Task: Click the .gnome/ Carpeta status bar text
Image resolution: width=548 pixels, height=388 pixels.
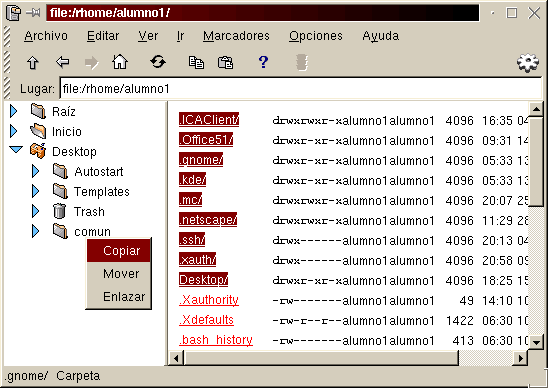Action: point(52,376)
